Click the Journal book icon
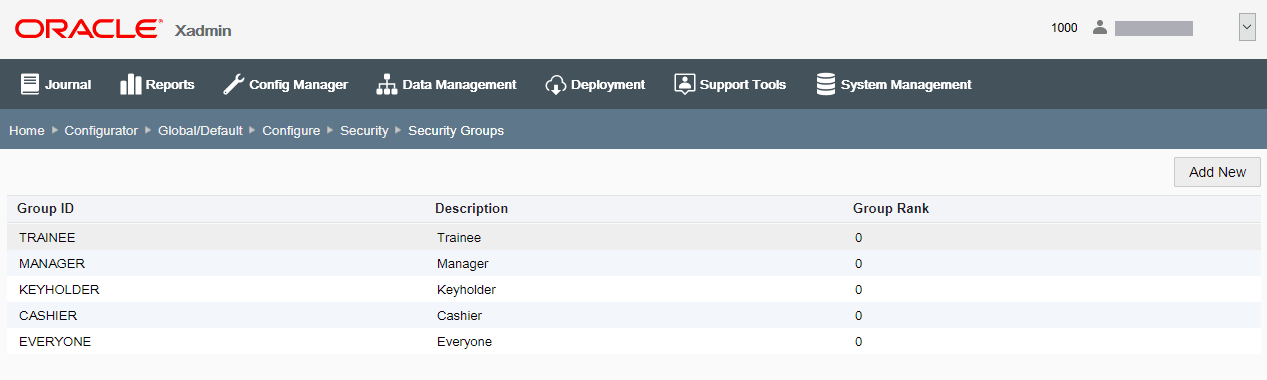 coord(30,84)
